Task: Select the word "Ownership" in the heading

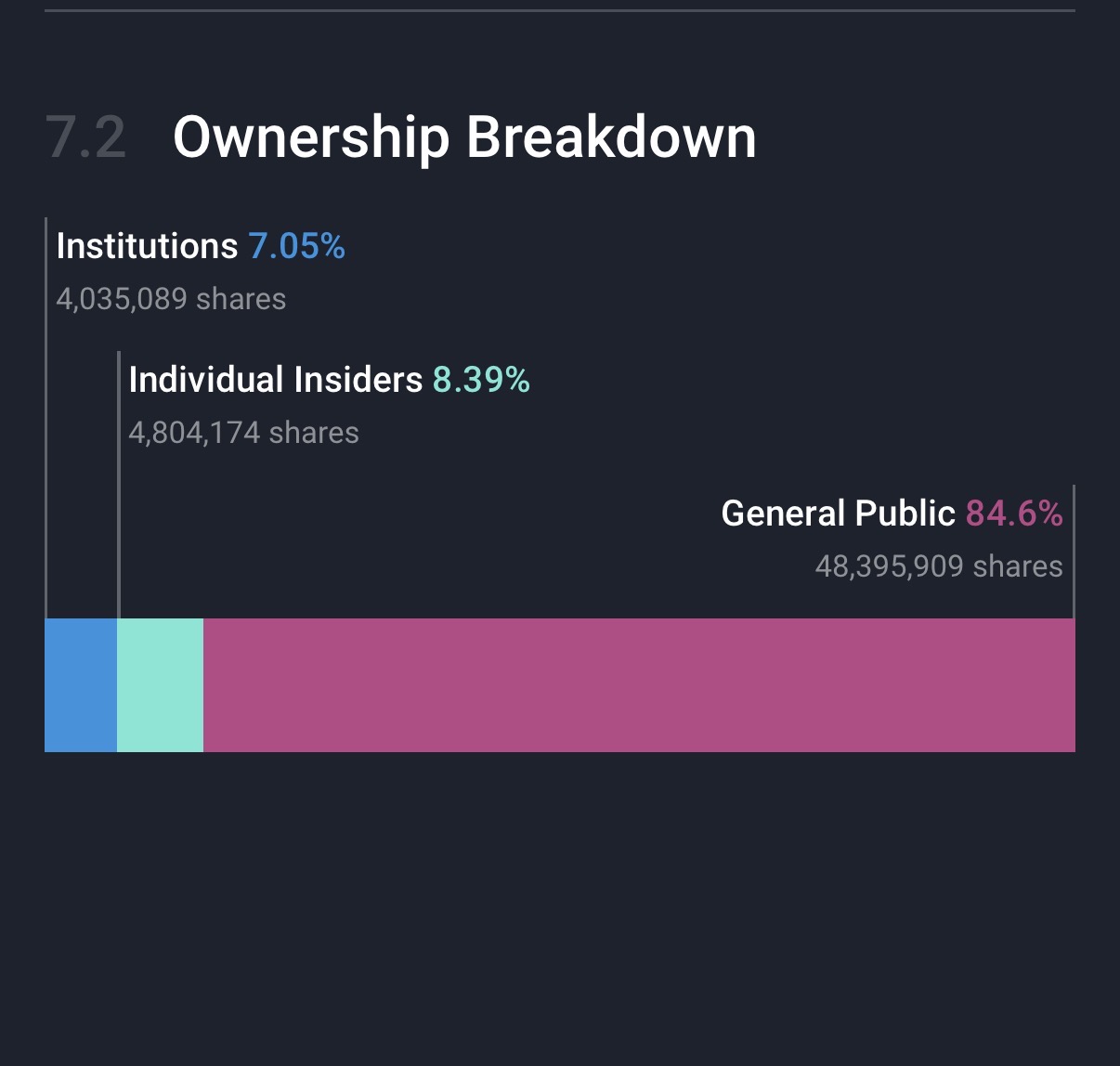Action: click(311, 137)
